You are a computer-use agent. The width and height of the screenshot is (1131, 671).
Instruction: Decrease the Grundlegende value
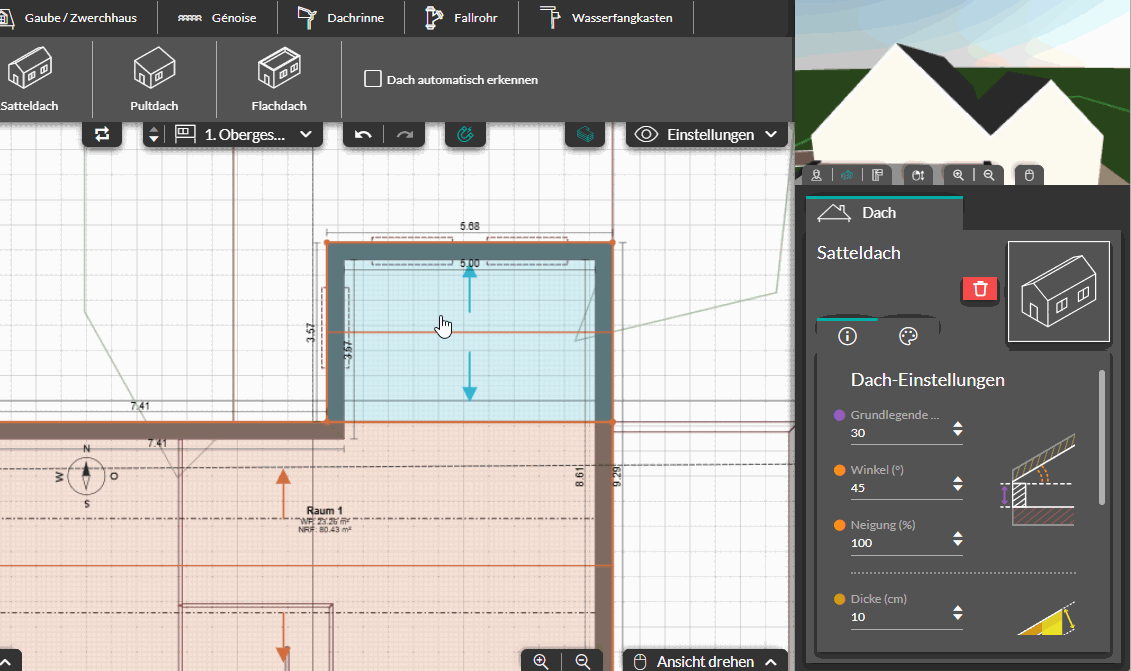click(x=958, y=433)
